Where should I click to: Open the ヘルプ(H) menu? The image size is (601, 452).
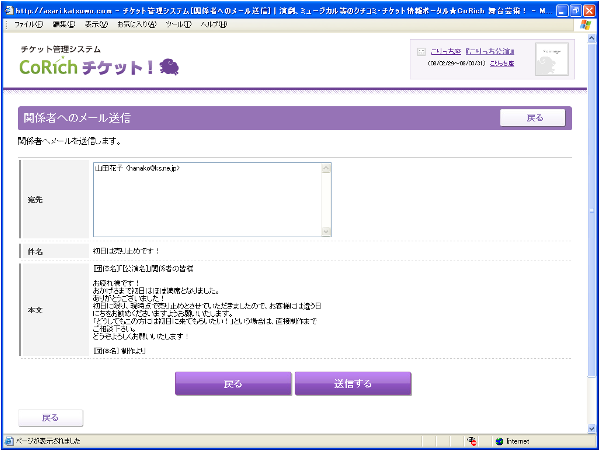click(x=213, y=23)
